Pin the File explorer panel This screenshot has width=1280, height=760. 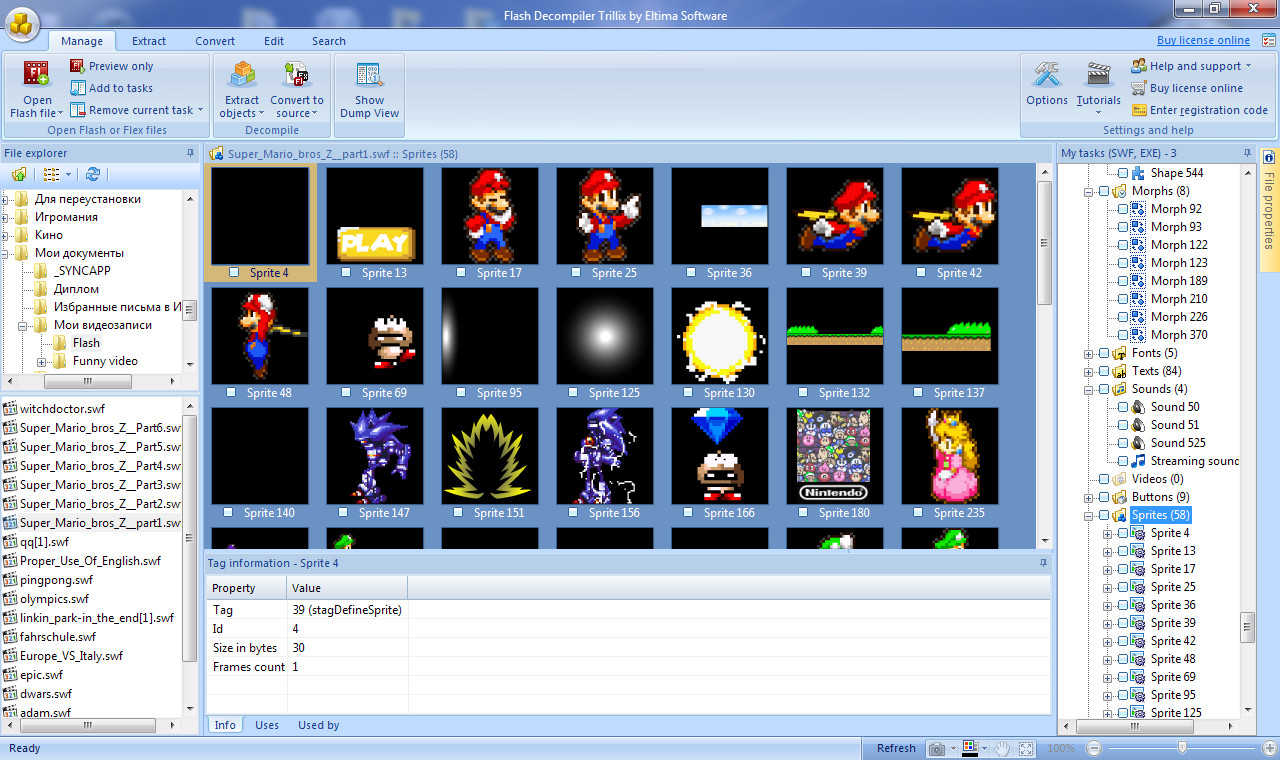point(190,153)
